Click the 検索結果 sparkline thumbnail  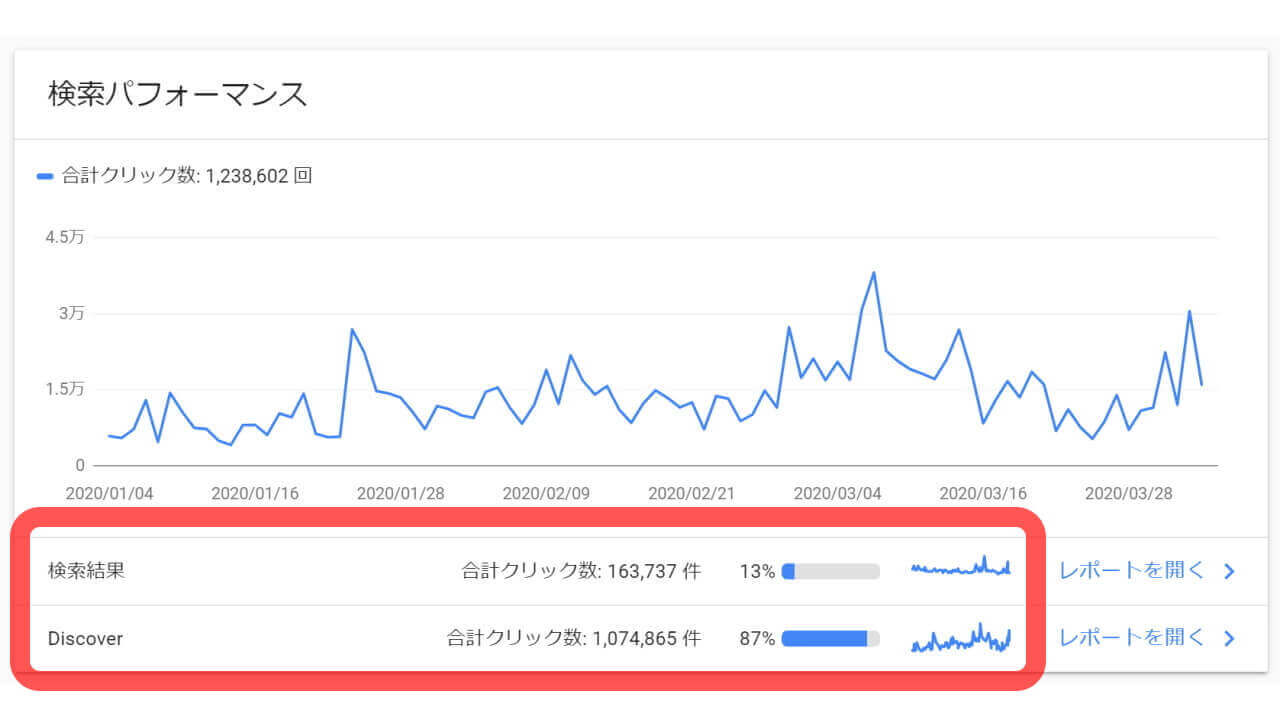coord(960,568)
